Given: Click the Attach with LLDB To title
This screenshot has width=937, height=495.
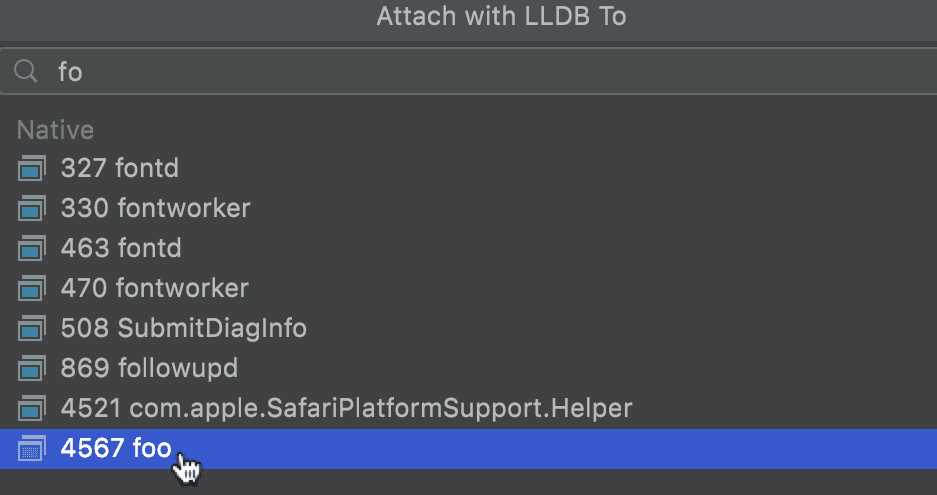Looking at the screenshot, I should [x=501, y=17].
